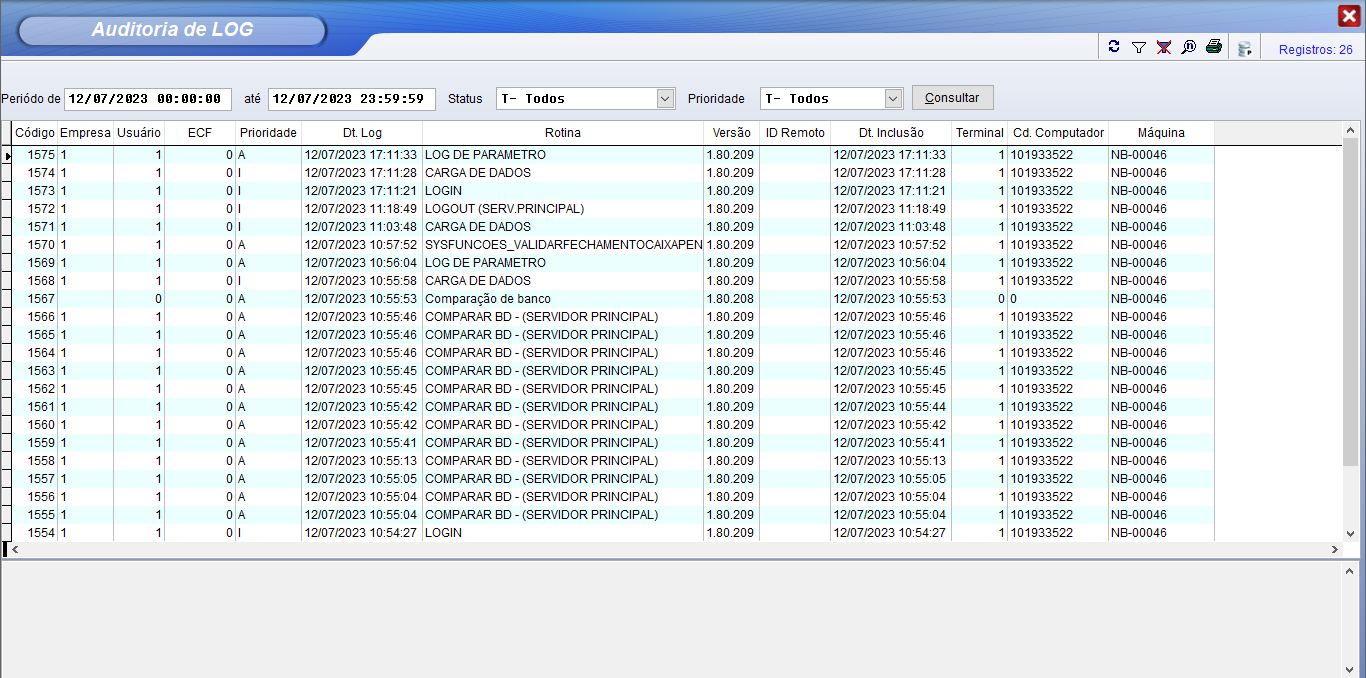Image resolution: width=1366 pixels, height=678 pixels.
Task: Open the Prioridade dropdown
Action: (x=893, y=98)
